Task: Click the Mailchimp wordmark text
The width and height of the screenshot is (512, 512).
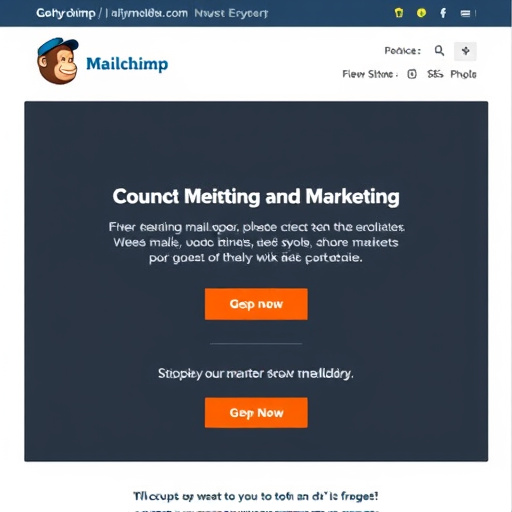Action: (x=127, y=64)
